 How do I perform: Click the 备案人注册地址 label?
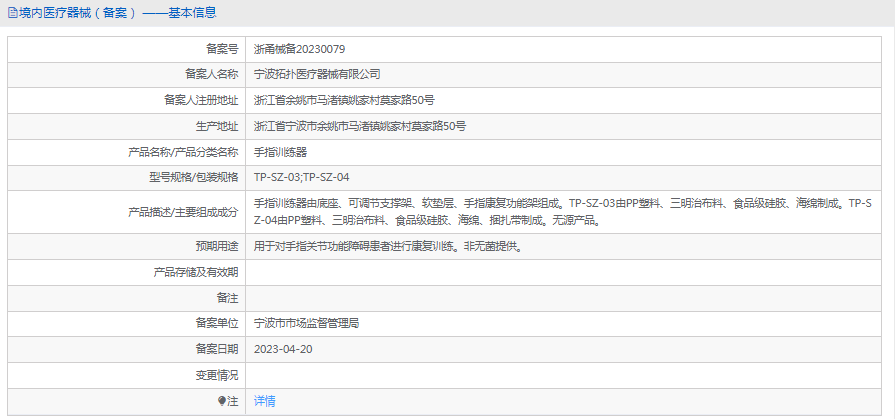pyautogui.click(x=201, y=100)
